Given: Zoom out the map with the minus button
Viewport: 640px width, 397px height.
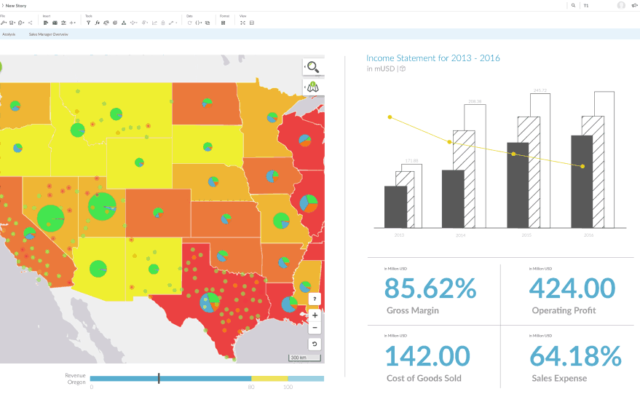Looking at the screenshot, I should [x=314, y=328].
